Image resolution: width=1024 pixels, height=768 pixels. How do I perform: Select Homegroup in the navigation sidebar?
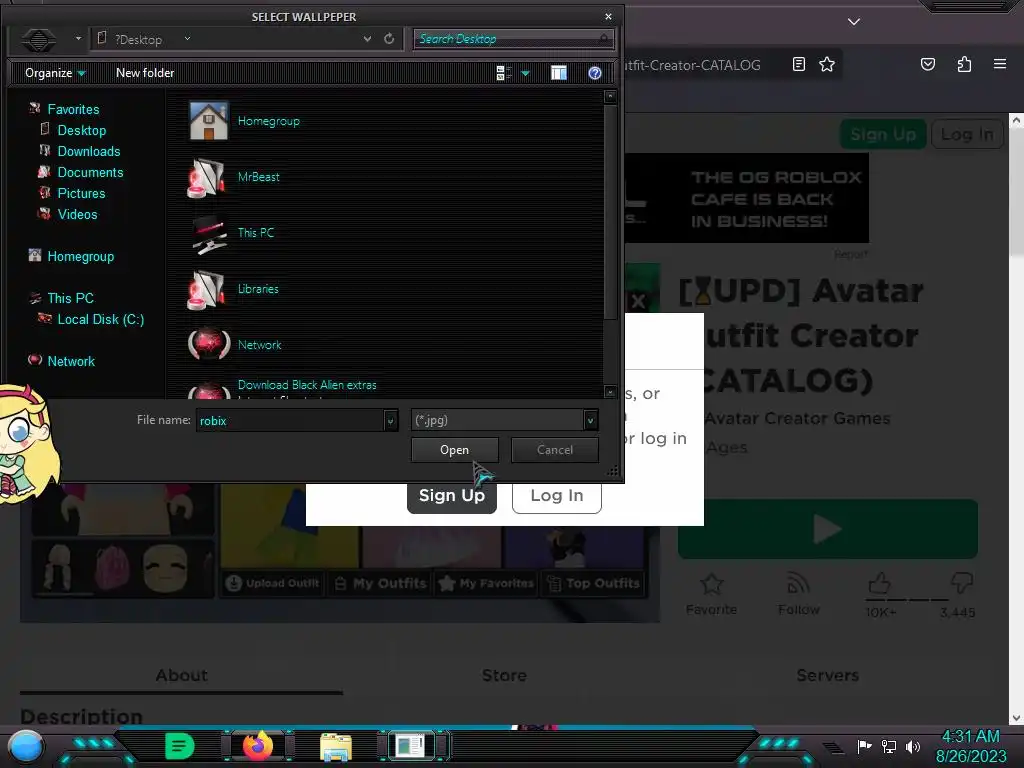point(80,257)
